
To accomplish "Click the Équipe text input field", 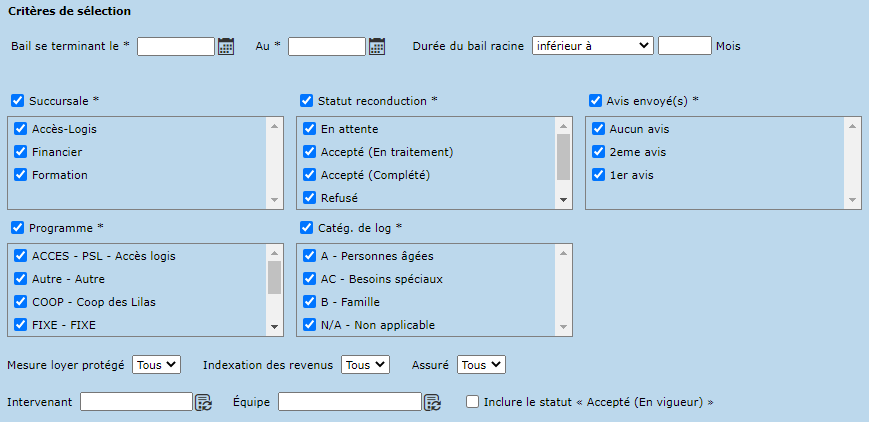I will (x=349, y=402).
